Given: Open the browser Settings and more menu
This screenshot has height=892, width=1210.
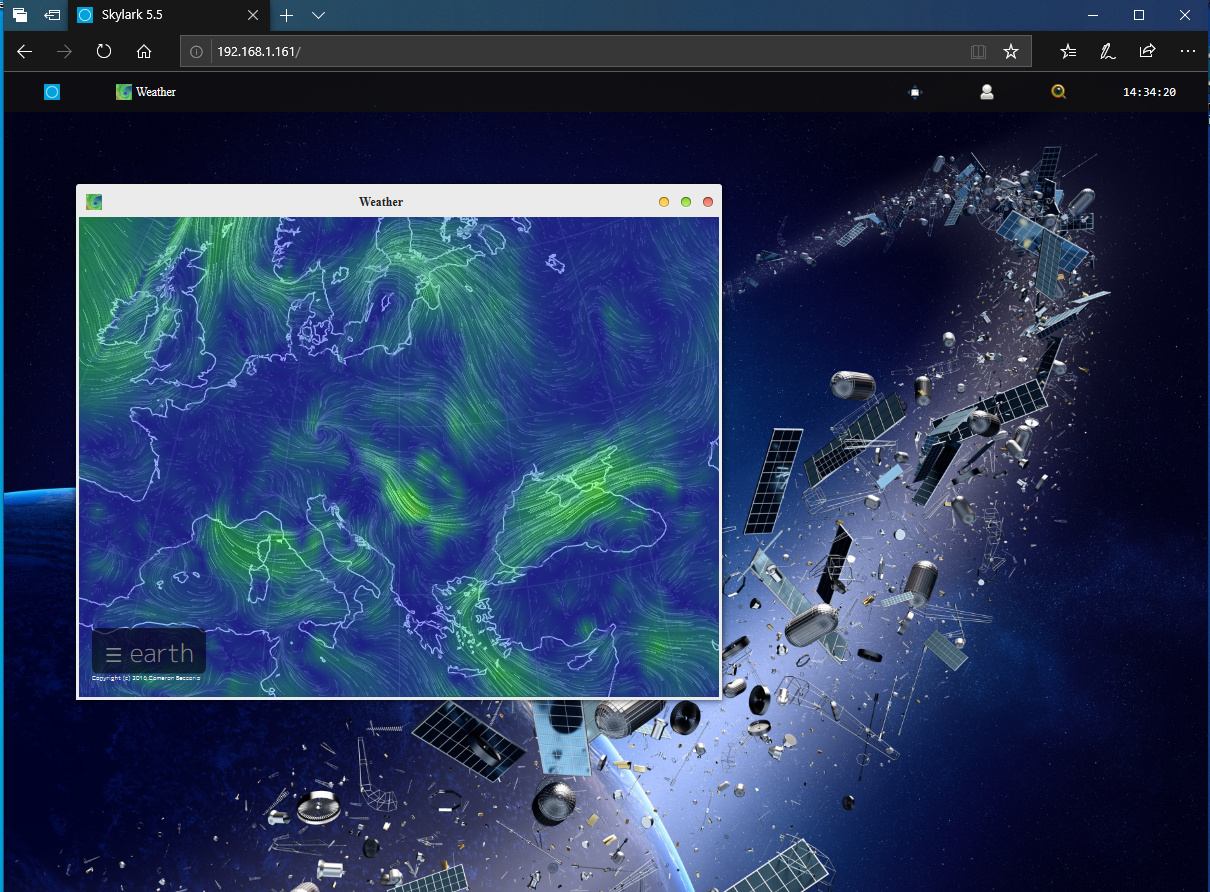Looking at the screenshot, I should [x=1187, y=51].
